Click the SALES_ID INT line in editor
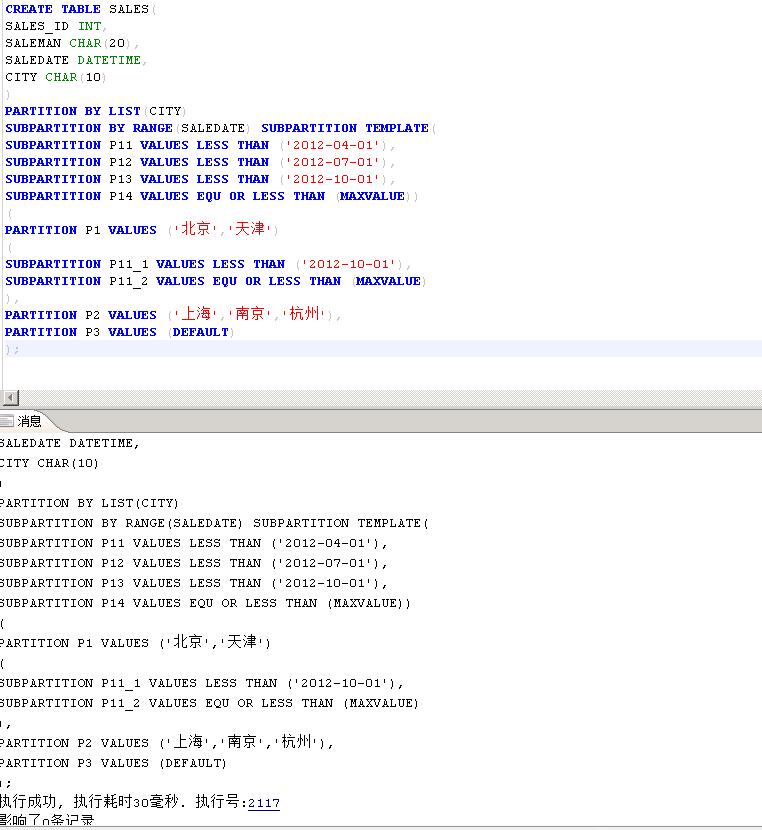Image resolution: width=762 pixels, height=830 pixels. point(56,26)
